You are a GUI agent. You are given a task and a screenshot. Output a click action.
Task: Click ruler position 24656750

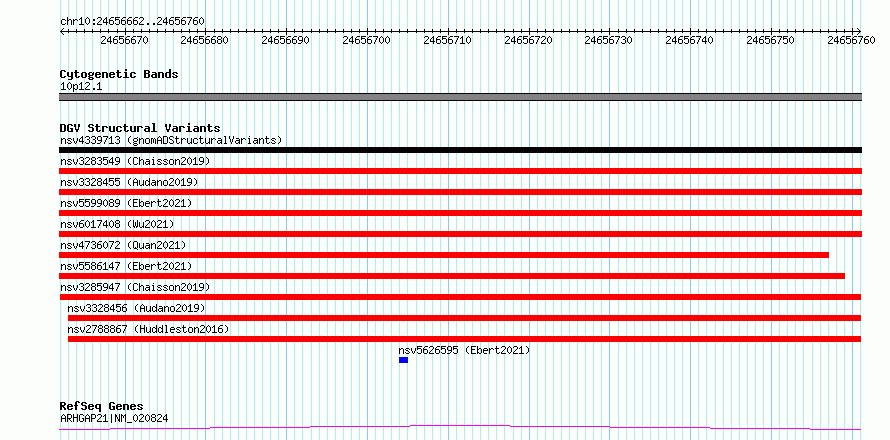pyautogui.click(x=771, y=40)
